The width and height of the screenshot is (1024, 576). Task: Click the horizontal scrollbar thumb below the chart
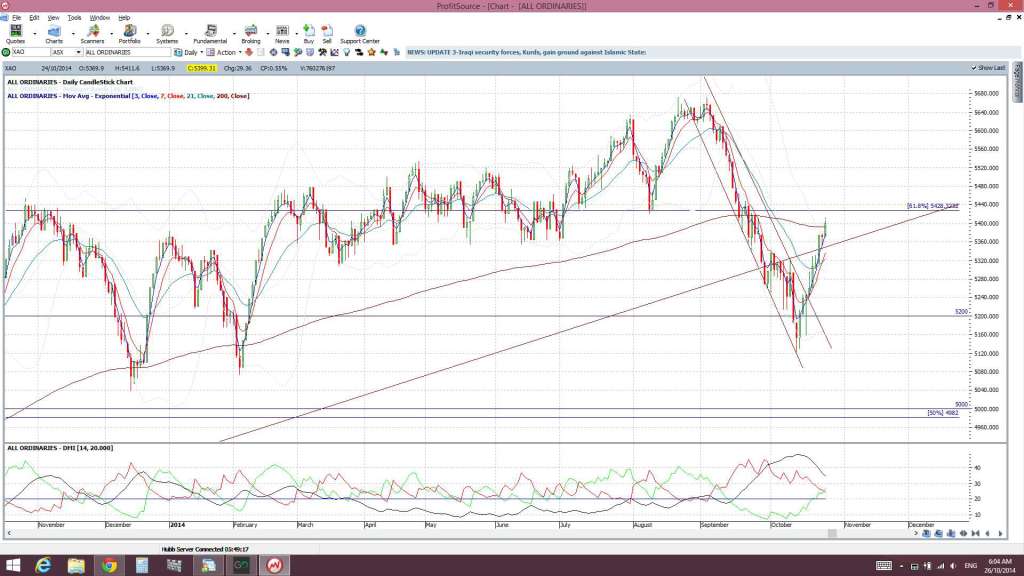832,534
